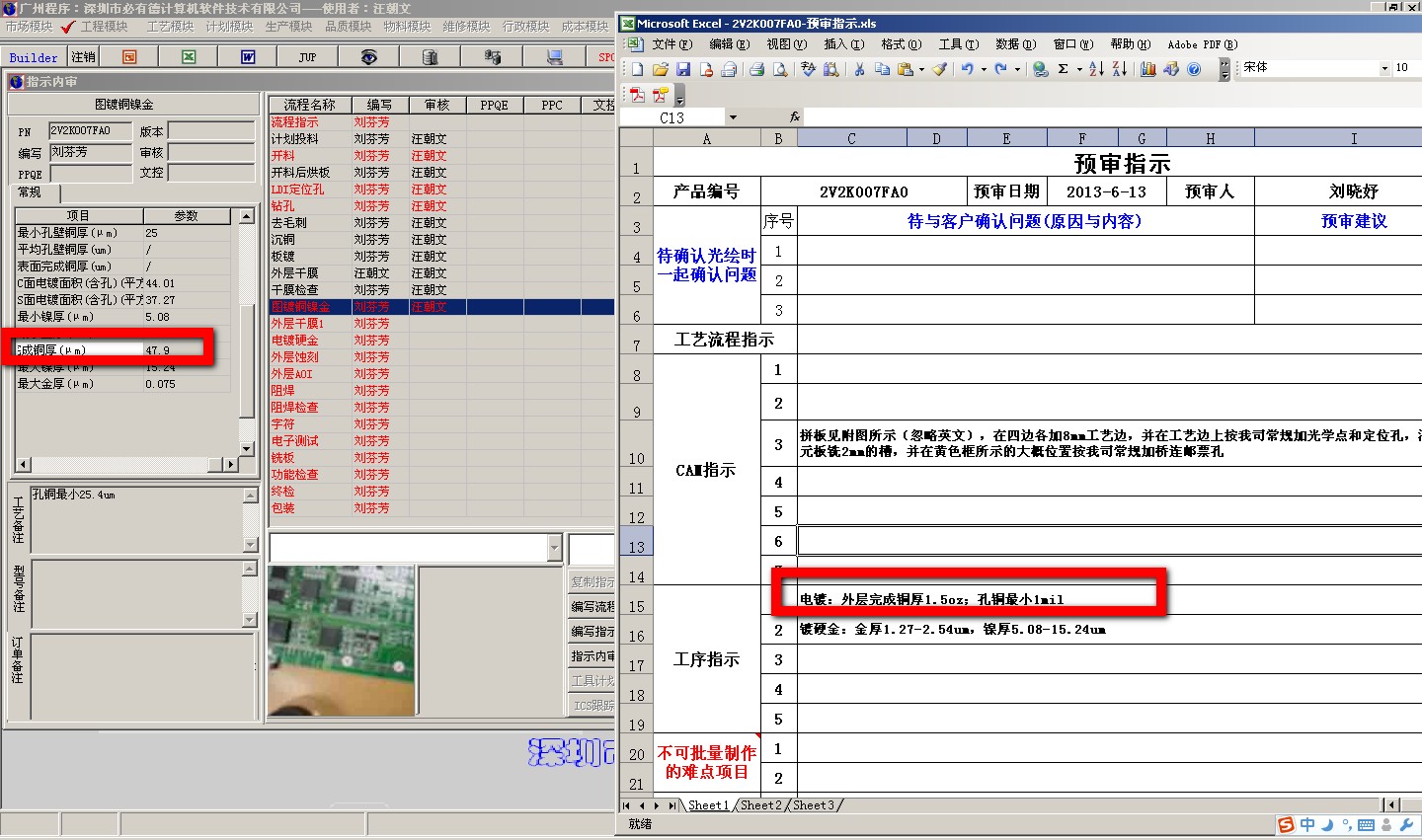Click the 指示内审 side button
Screen dimensions: 1422x840
point(592,656)
